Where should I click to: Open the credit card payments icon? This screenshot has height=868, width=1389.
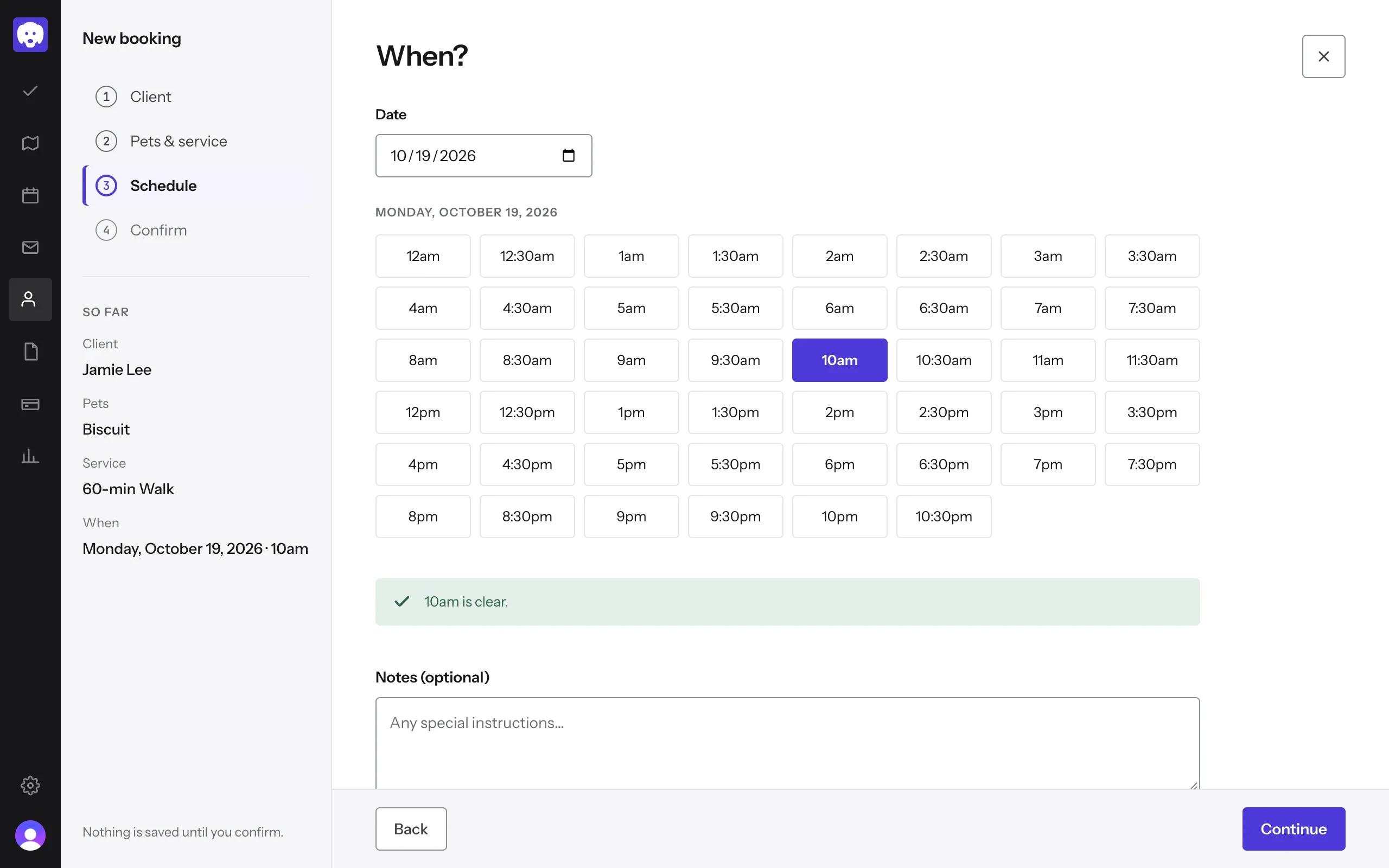click(30, 404)
